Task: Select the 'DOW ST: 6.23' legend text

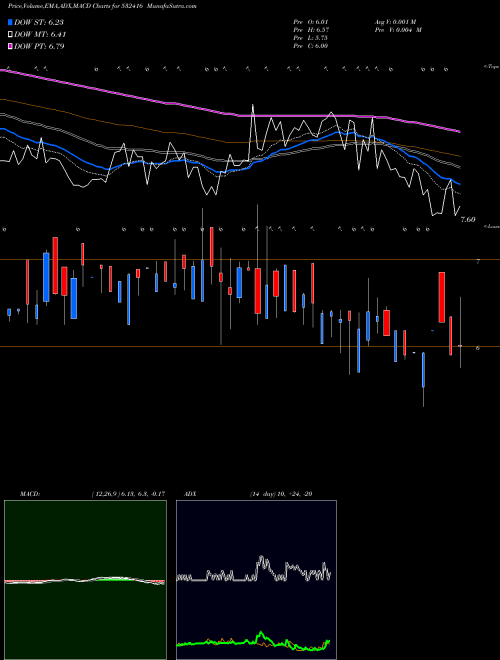Action: [39, 22]
